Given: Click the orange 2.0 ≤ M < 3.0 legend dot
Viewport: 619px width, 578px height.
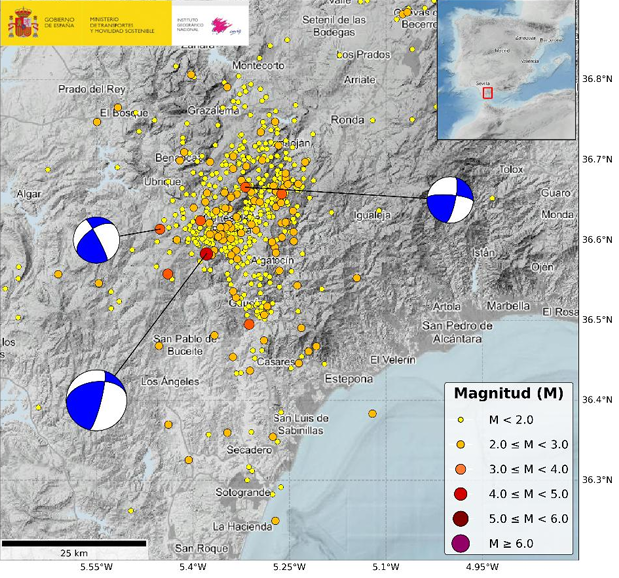Looking at the screenshot, I should tap(460, 443).
